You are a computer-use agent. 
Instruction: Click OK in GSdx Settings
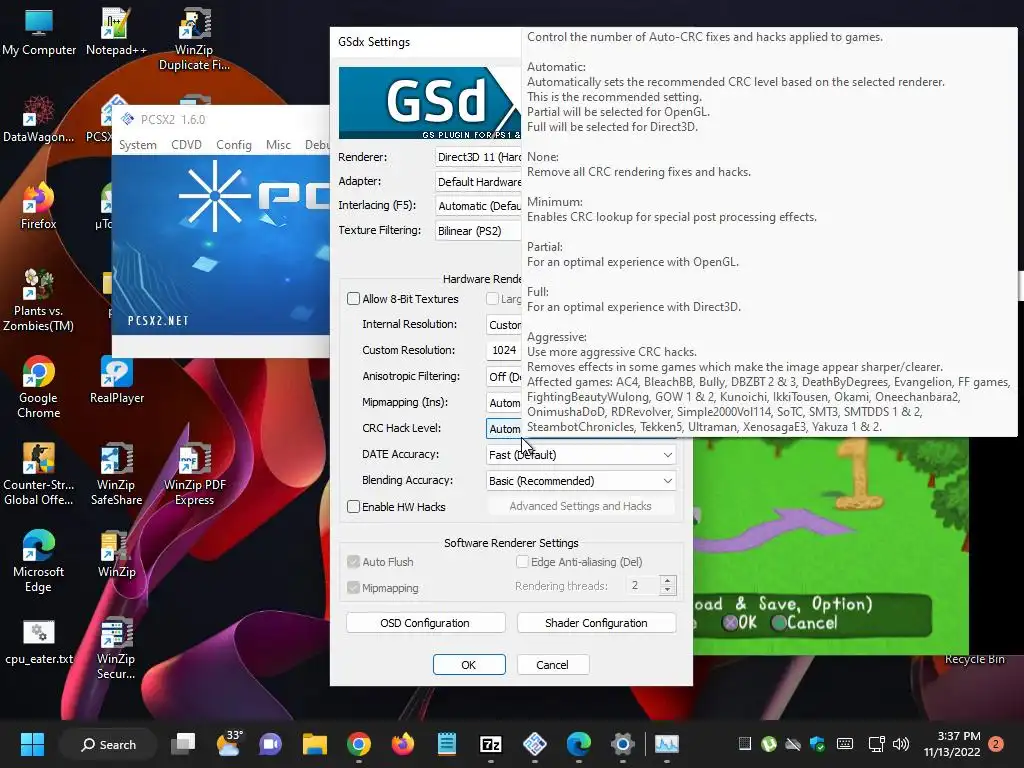point(469,664)
